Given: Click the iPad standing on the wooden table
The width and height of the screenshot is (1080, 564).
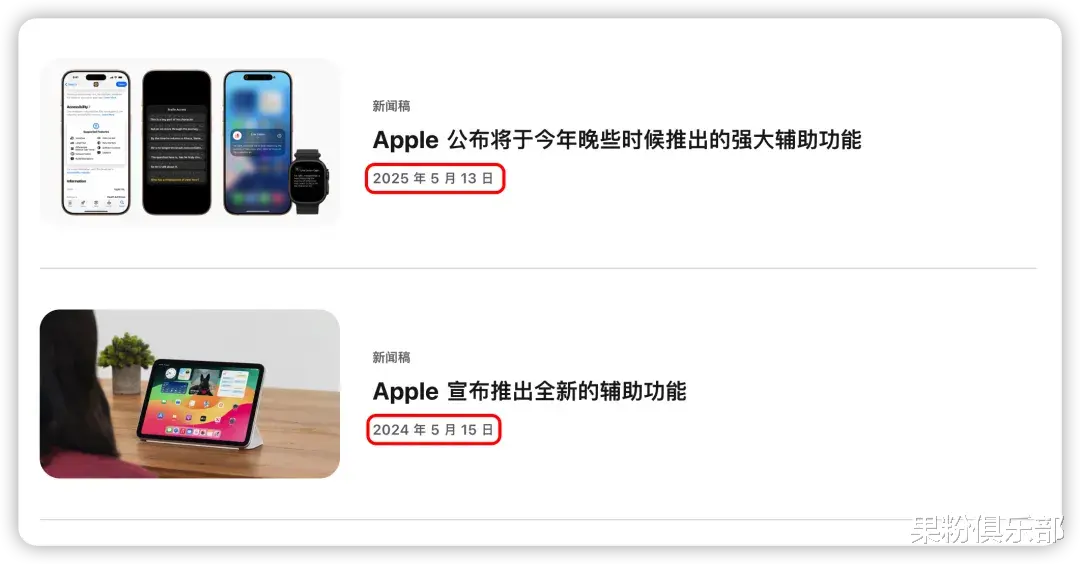Looking at the screenshot, I should (202, 401).
